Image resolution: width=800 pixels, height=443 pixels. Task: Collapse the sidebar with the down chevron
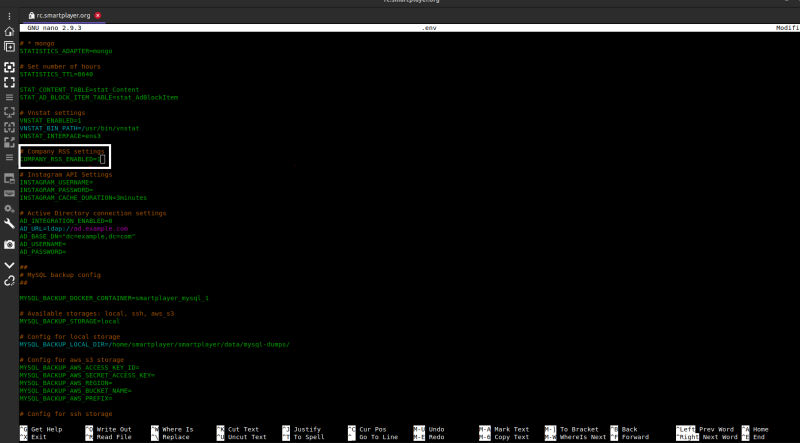pyautogui.click(x=9, y=263)
